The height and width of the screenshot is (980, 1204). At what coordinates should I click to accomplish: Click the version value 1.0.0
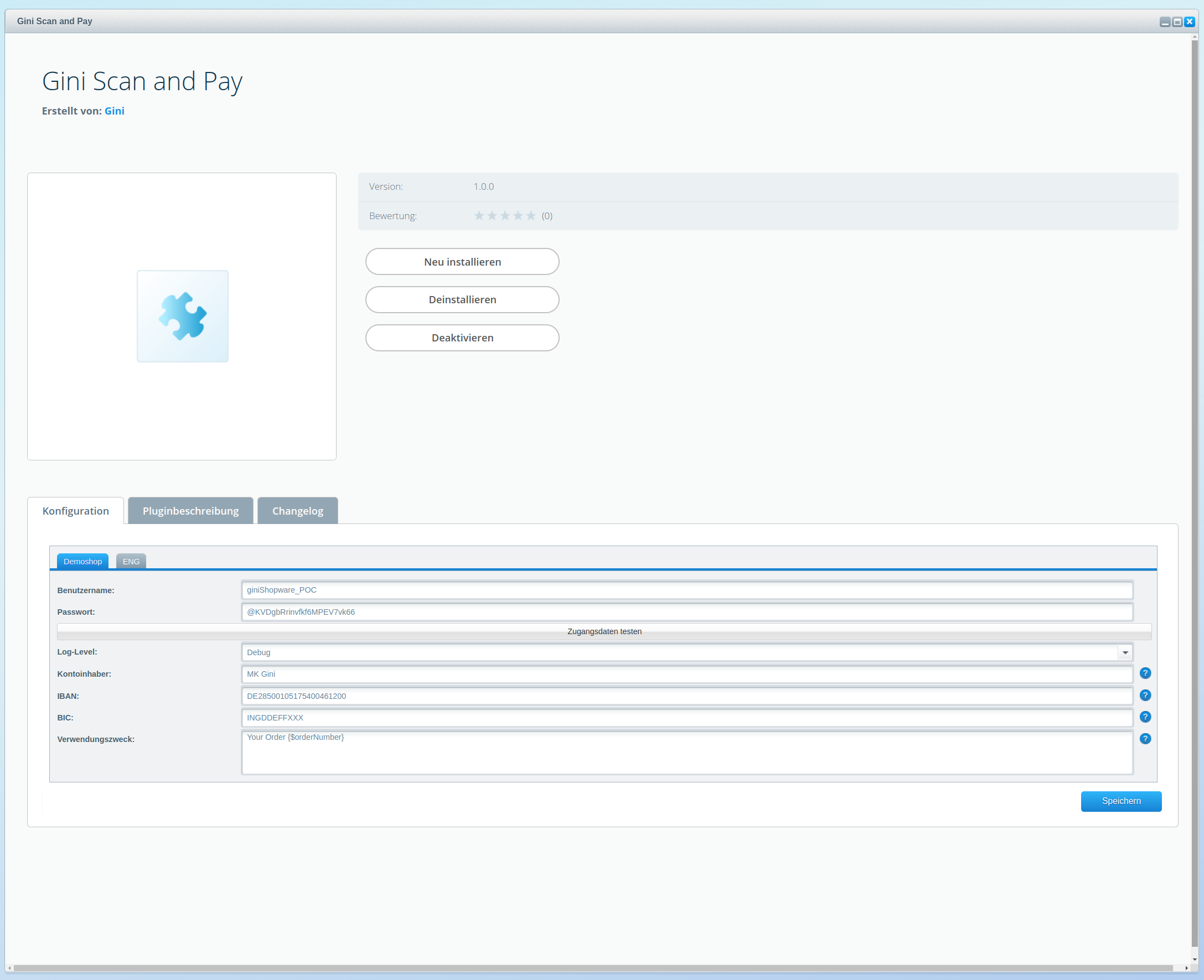click(x=483, y=187)
